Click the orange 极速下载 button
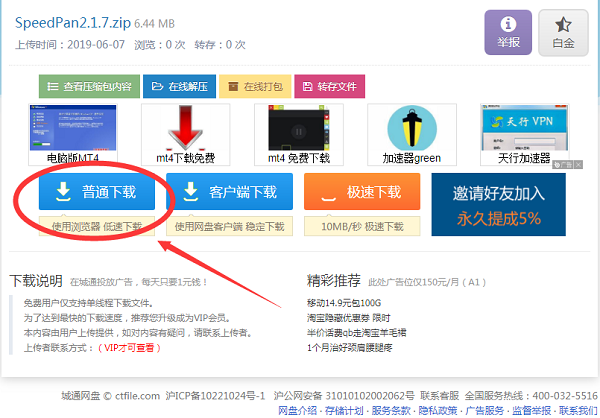The image size is (600, 418). tap(362, 191)
